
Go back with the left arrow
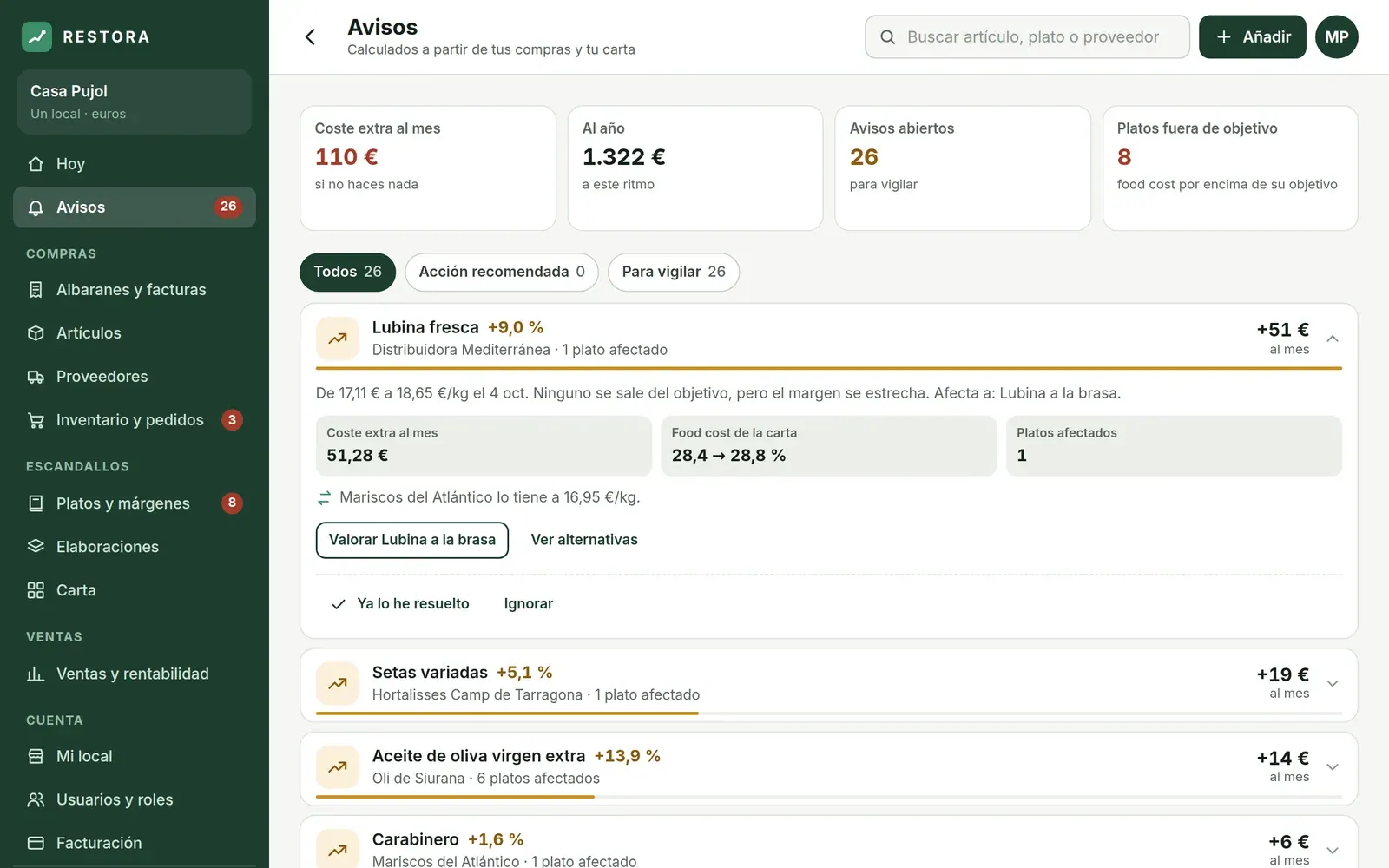tap(310, 36)
